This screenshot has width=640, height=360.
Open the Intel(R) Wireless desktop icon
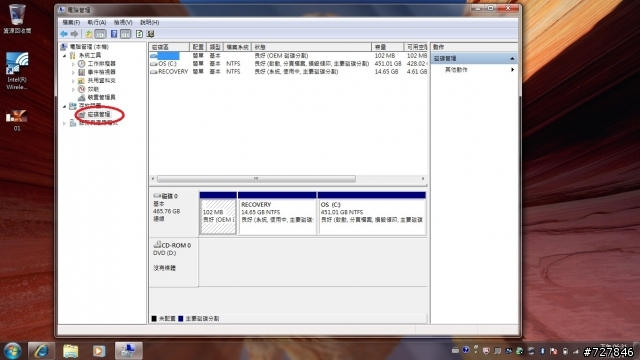pos(17,71)
